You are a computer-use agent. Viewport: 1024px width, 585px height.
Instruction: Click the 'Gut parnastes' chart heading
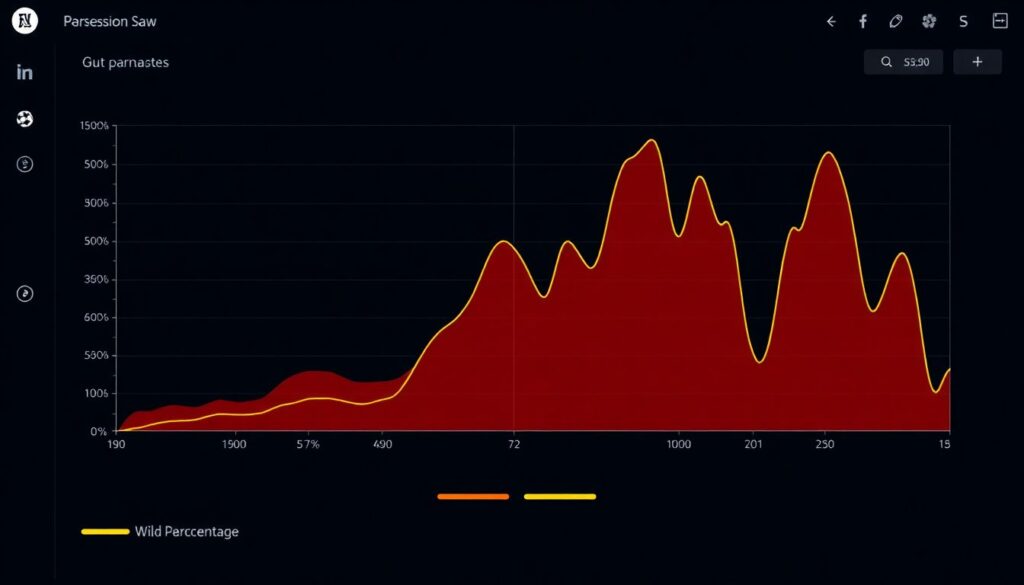point(125,62)
